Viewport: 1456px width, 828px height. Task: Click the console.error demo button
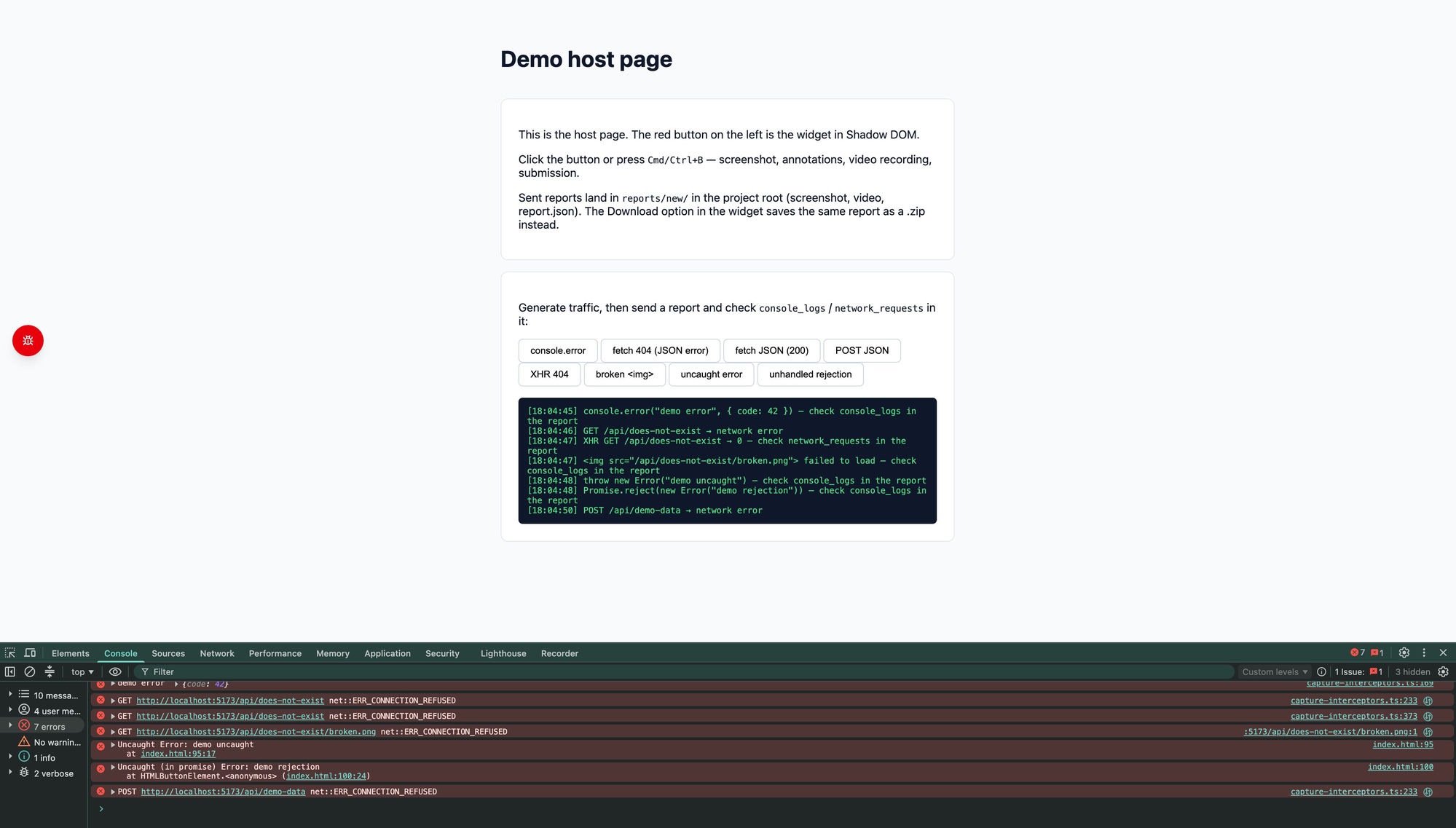(x=558, y=350)
